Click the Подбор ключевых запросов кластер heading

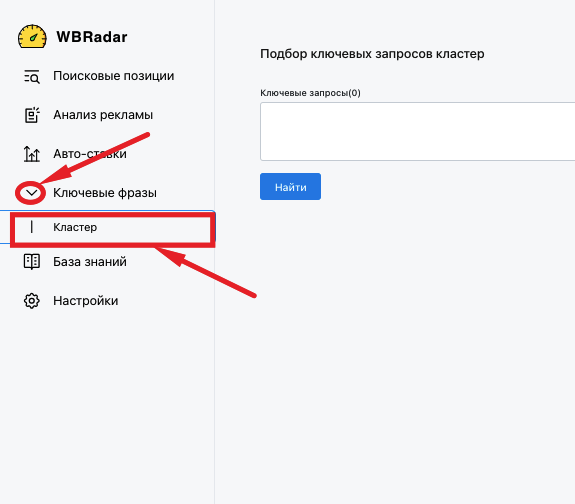372,54
